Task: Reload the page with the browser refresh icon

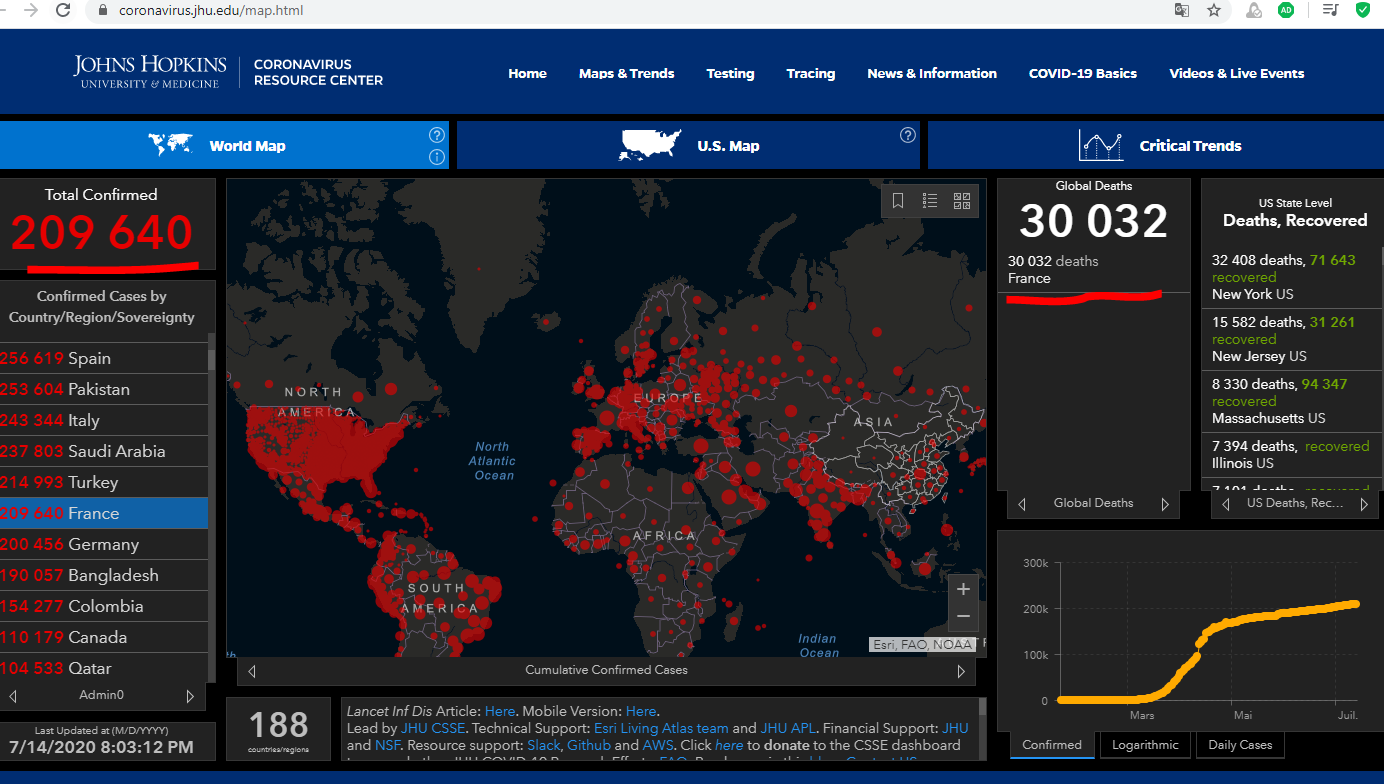Action: (x=63, y=11)
